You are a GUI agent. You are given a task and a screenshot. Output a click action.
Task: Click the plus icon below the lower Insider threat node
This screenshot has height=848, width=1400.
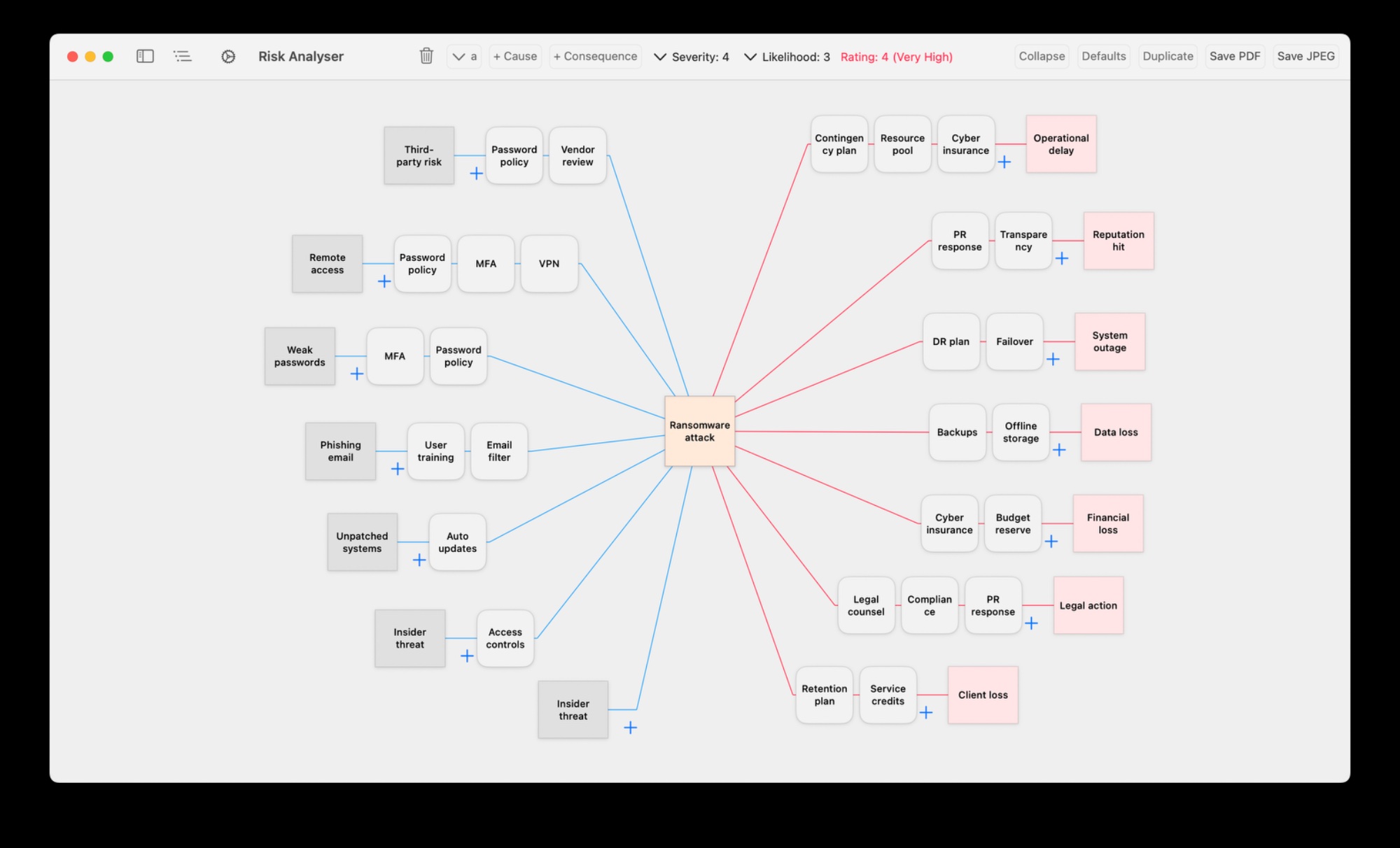pos(629,728)
